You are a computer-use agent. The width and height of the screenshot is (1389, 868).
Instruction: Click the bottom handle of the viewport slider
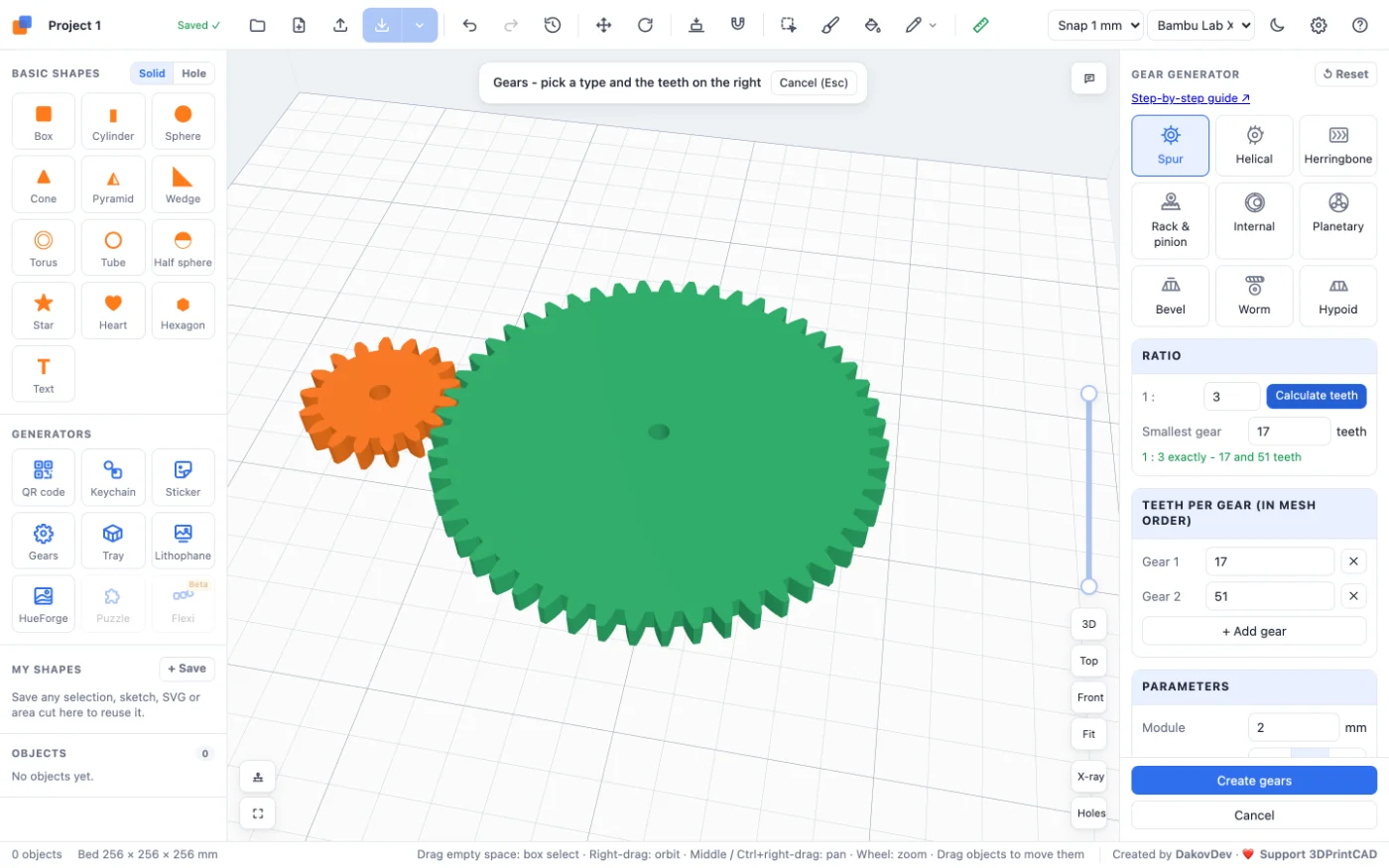tap(1089, 586)
